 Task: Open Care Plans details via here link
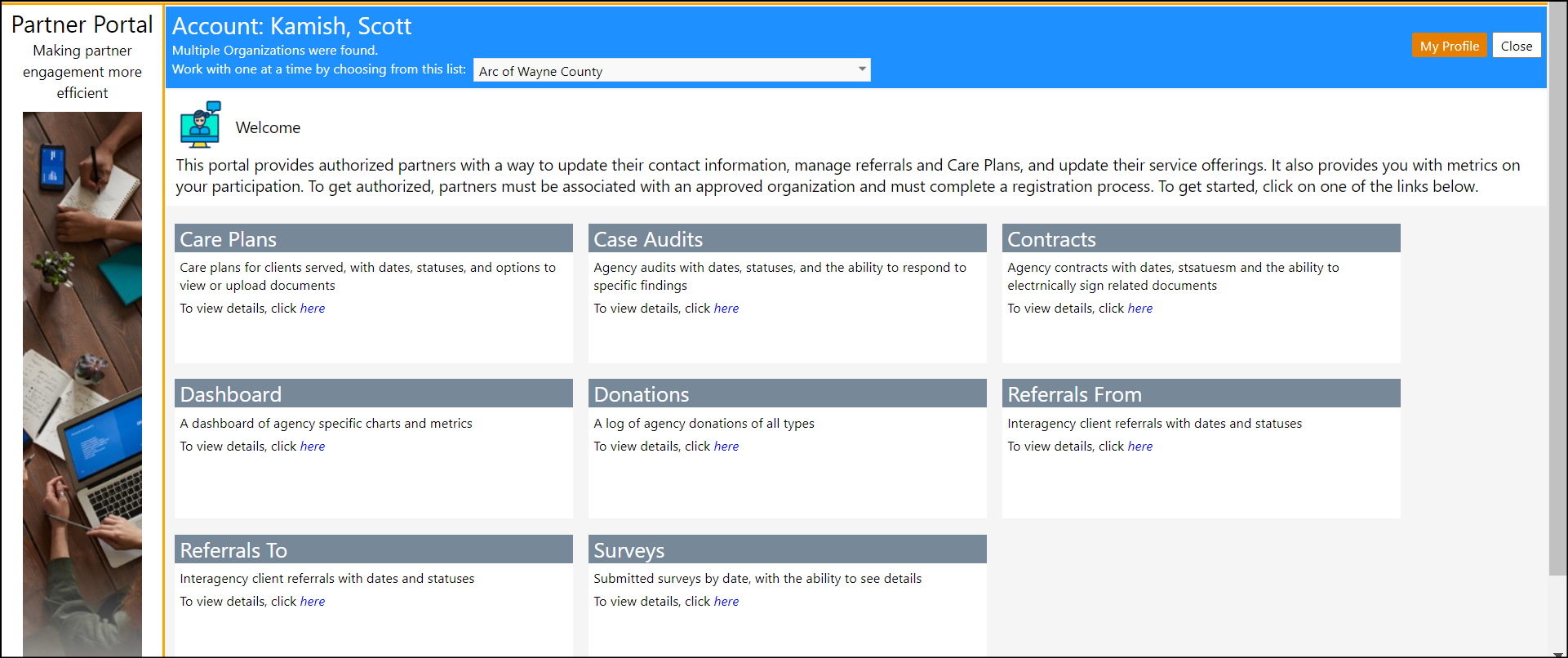coord(313,309)
